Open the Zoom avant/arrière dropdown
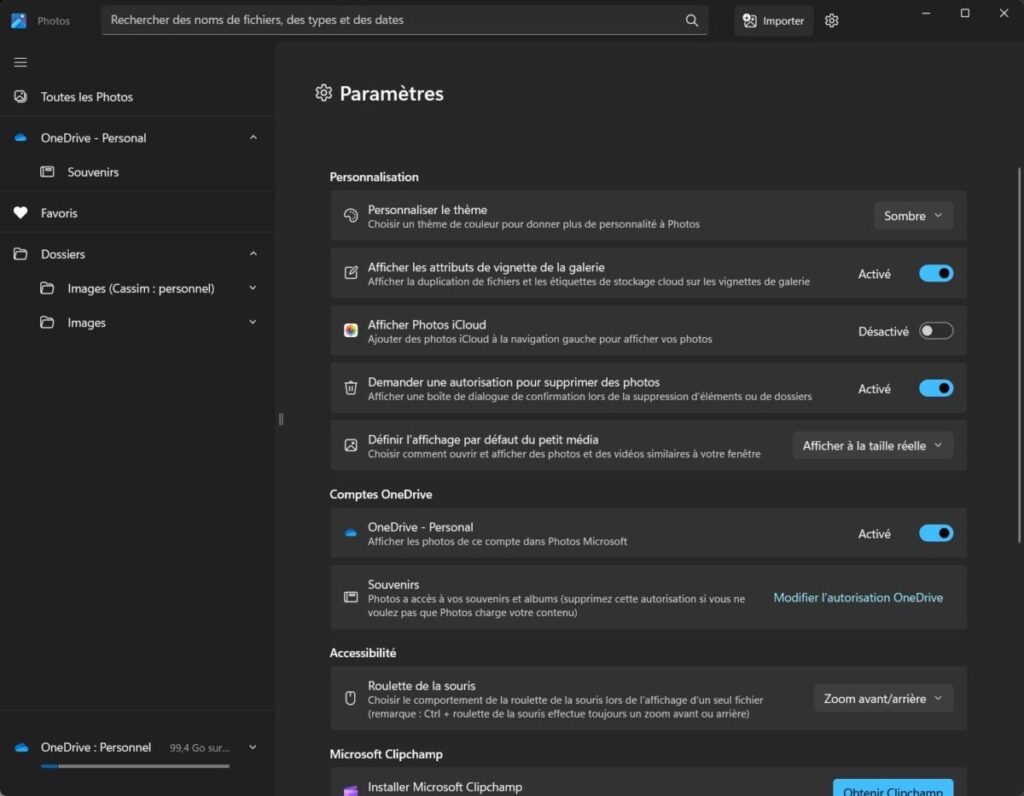This screenshot has width=1024, height=796. [x=883, y=698]
